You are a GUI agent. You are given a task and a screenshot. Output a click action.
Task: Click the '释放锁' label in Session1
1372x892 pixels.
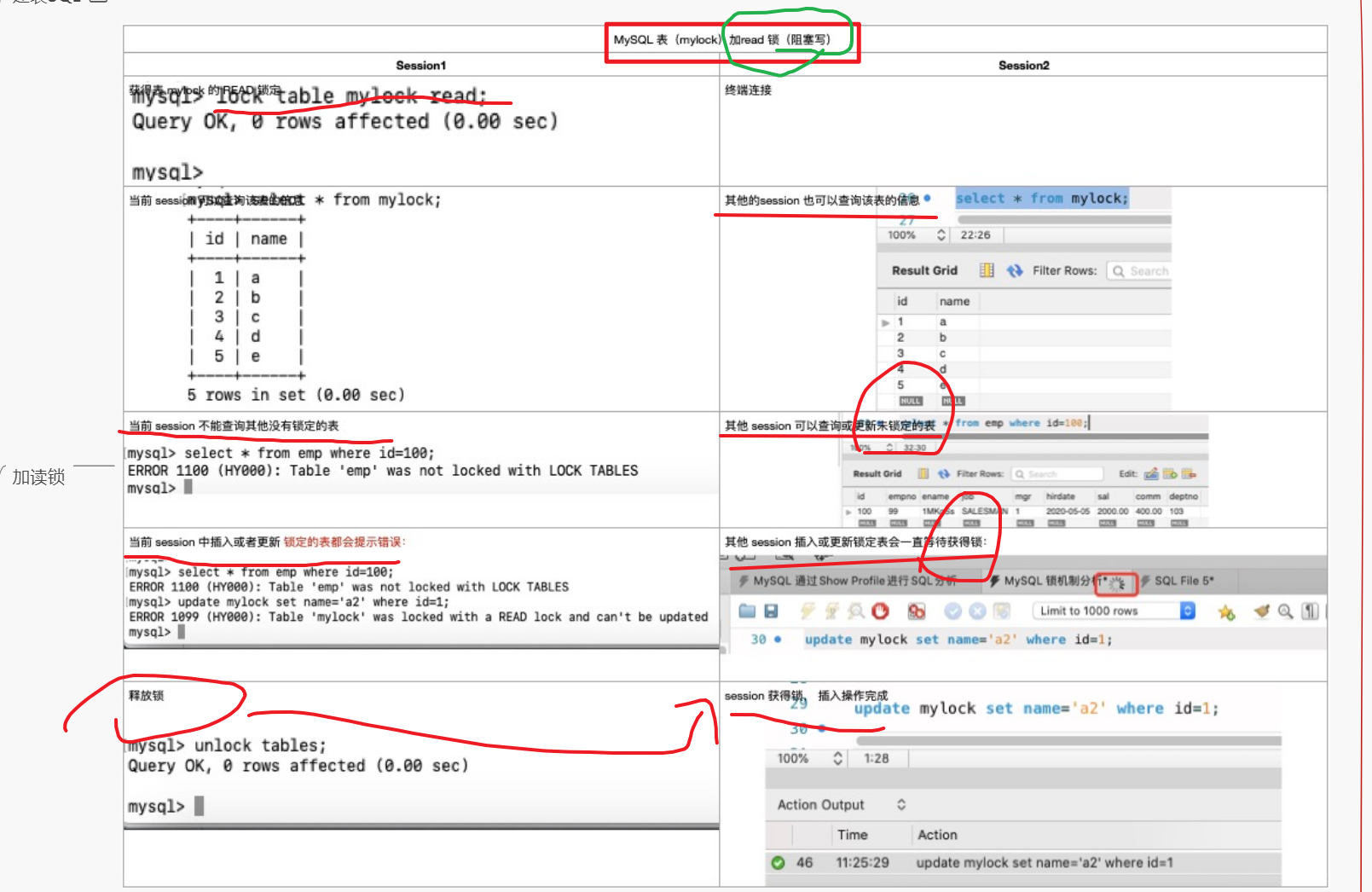pyautogui.click(x=146, y=696)
